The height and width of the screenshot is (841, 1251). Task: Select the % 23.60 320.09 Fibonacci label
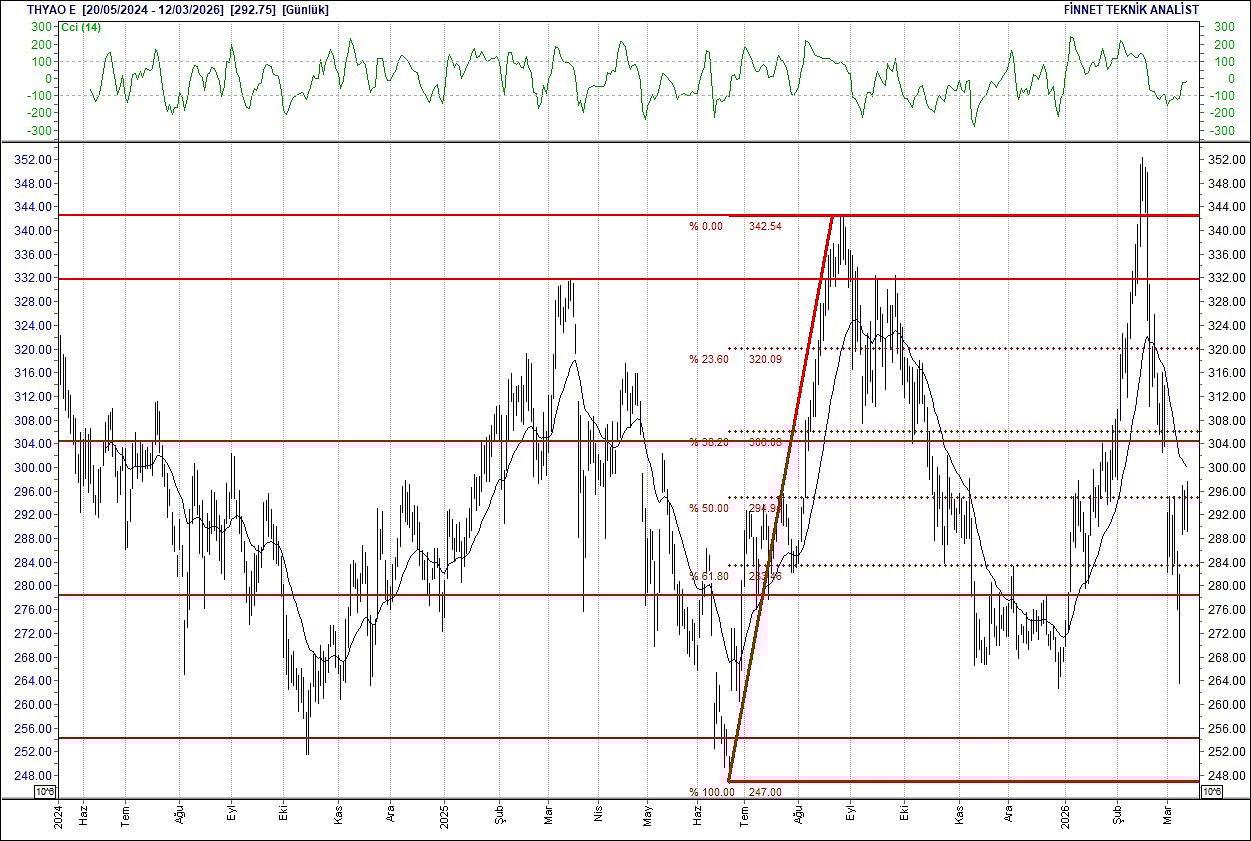[x=735, y=356]
